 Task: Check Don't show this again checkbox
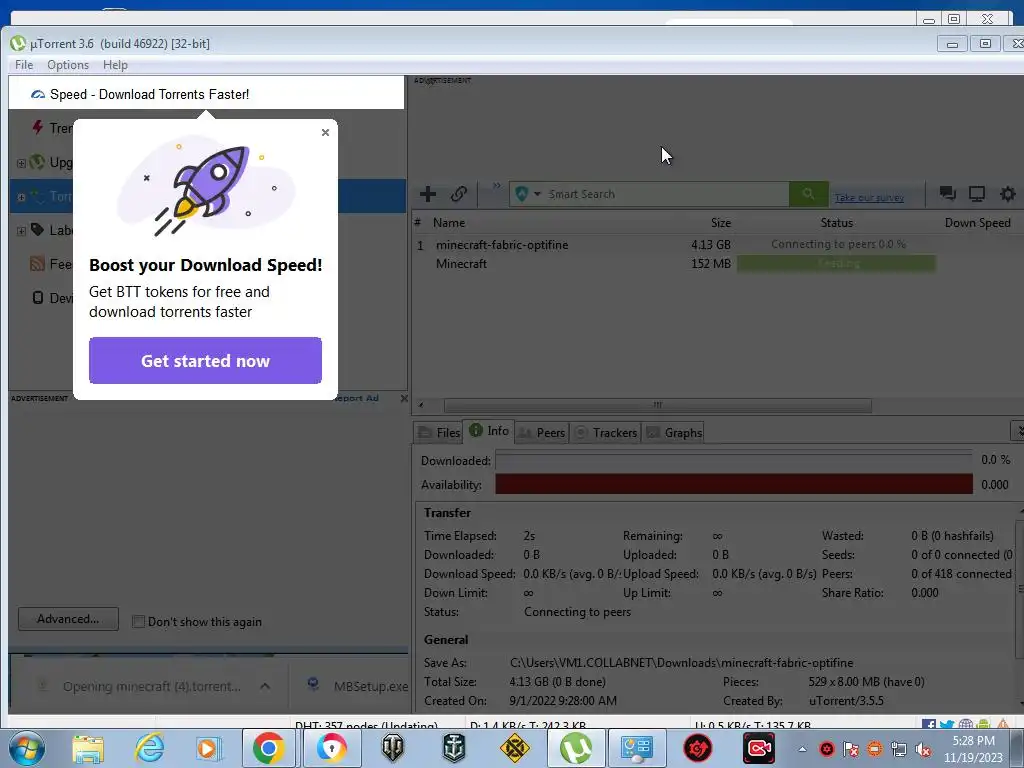pos(138,622)
